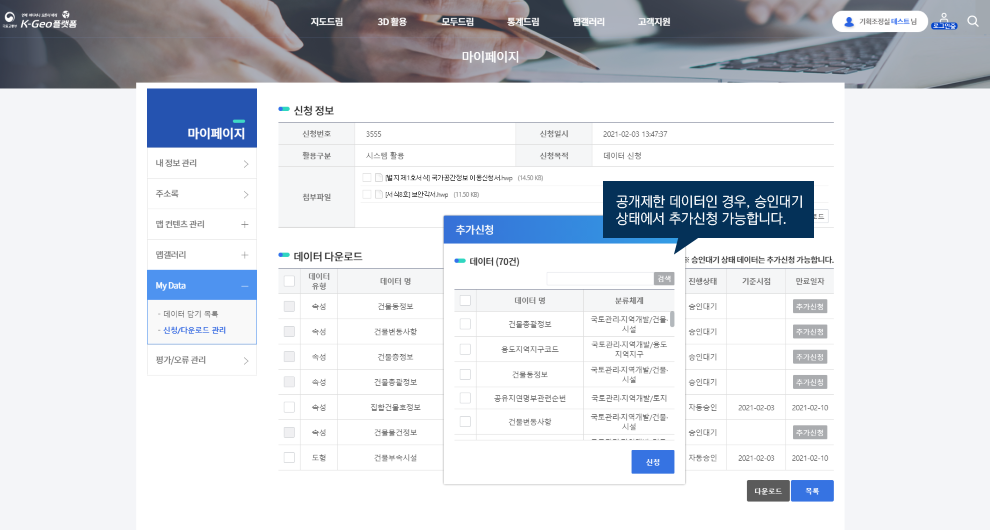Tick the 용도지역지구코드 checkbox
This screenshot has width=990, height=530.
(465, 349)
